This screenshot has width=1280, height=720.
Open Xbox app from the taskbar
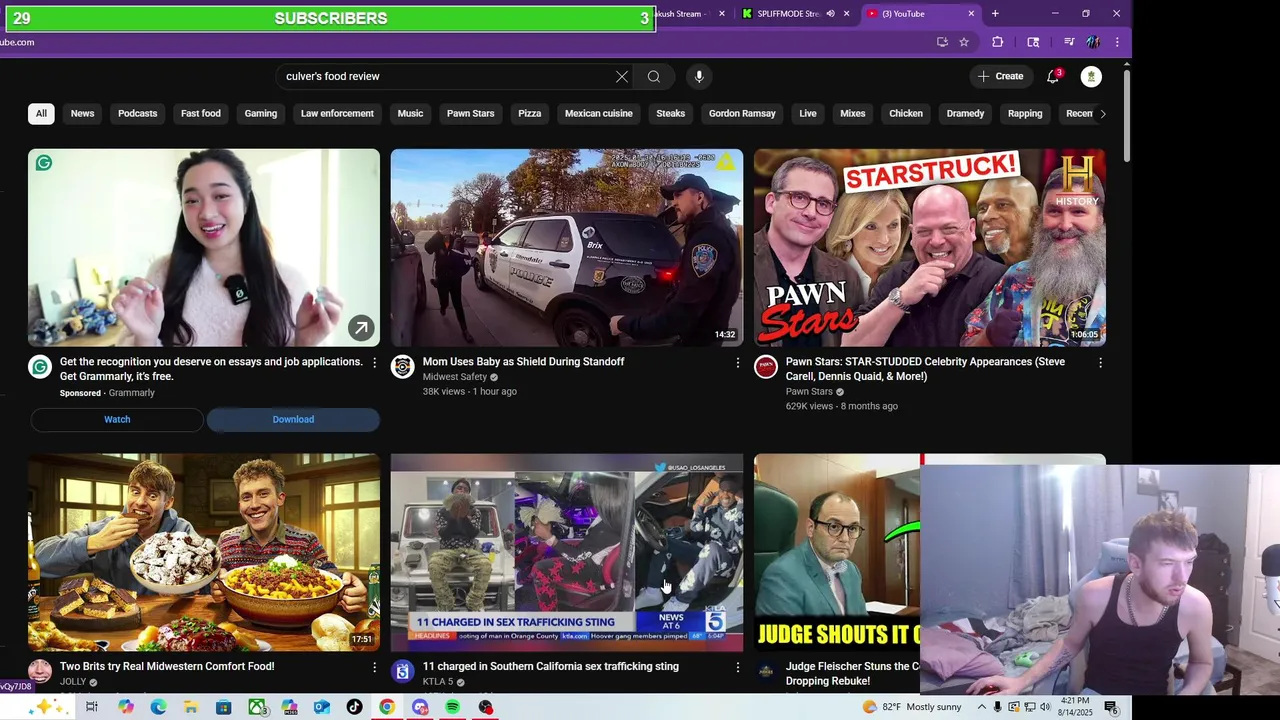point(257,707)
